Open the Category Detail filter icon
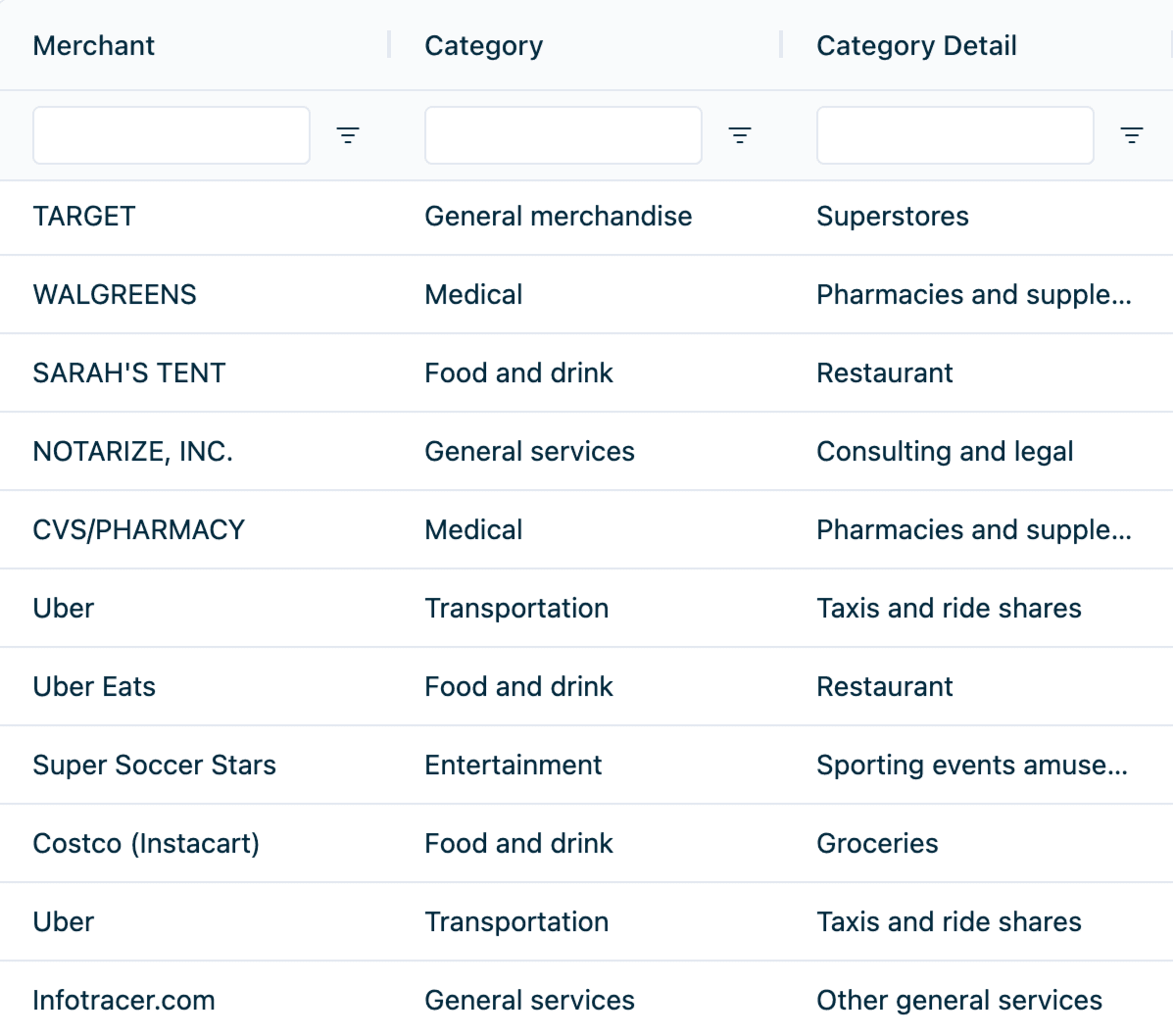 coord(1132,135)
